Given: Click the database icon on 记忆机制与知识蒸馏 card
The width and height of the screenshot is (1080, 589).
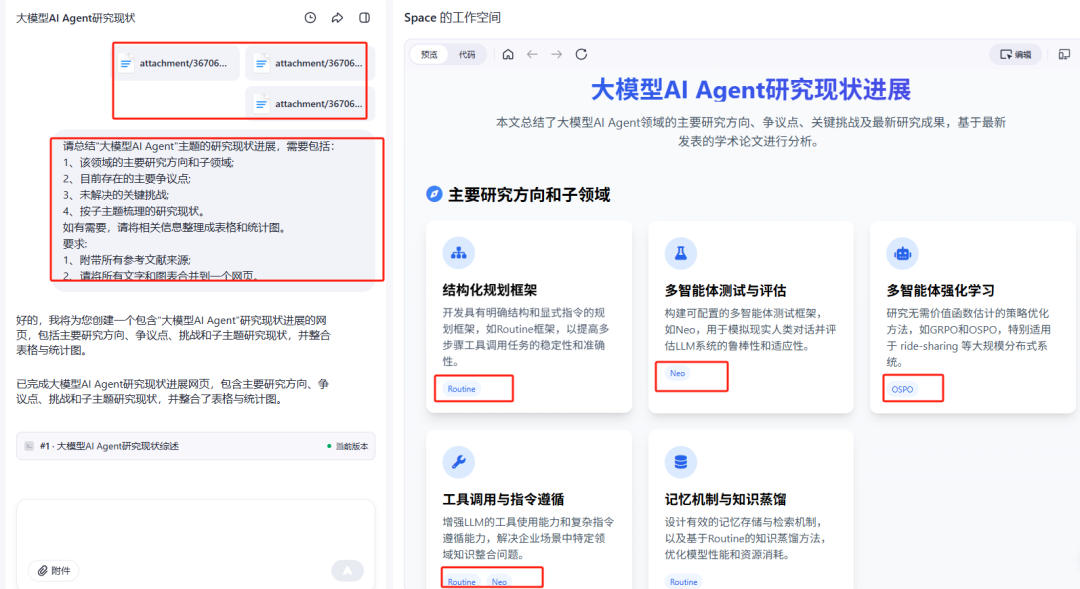Looking at the screenshot, I should coord(681,462).
